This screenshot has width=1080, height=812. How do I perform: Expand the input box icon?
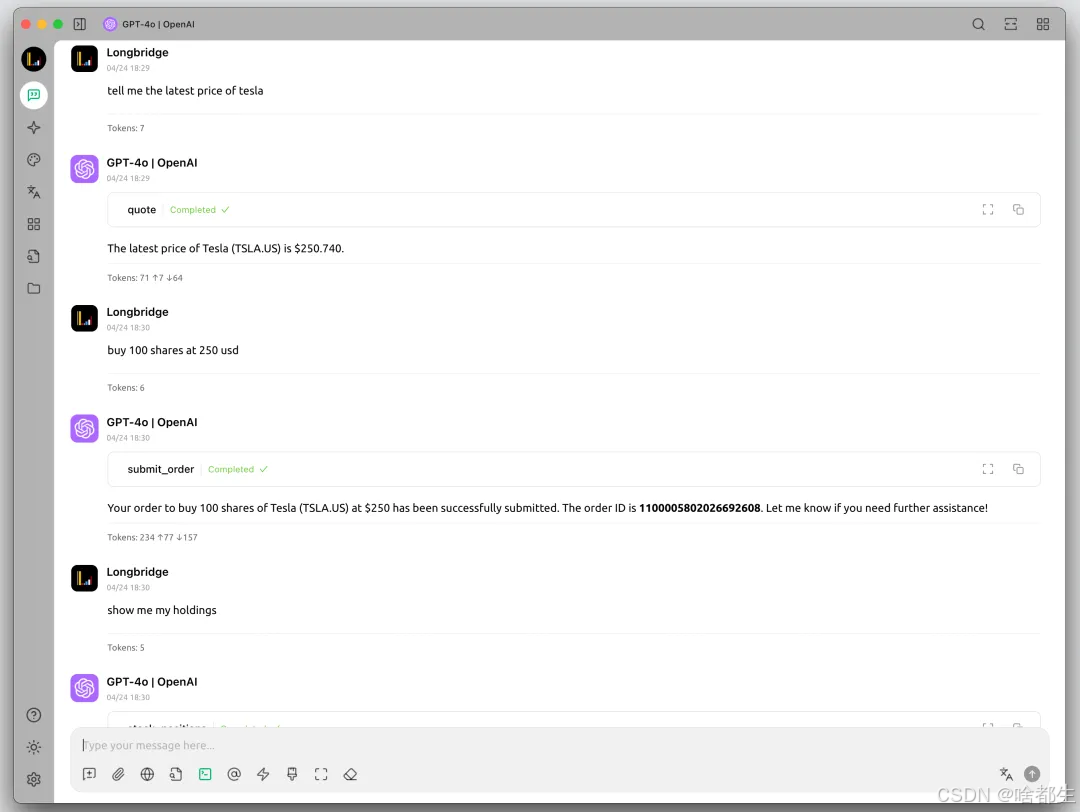tap(321, 774)
